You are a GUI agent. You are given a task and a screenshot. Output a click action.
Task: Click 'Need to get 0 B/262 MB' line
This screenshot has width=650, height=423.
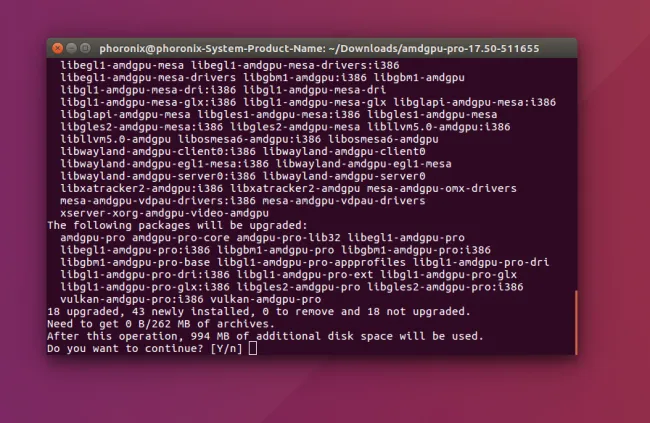pyautogui.click(x=161, y=324)
